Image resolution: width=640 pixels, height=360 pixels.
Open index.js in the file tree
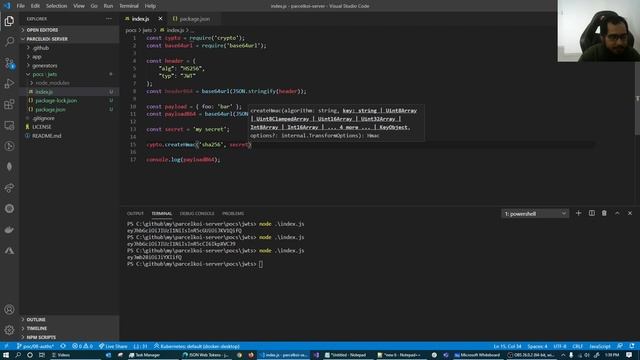(x=69, y=92)
